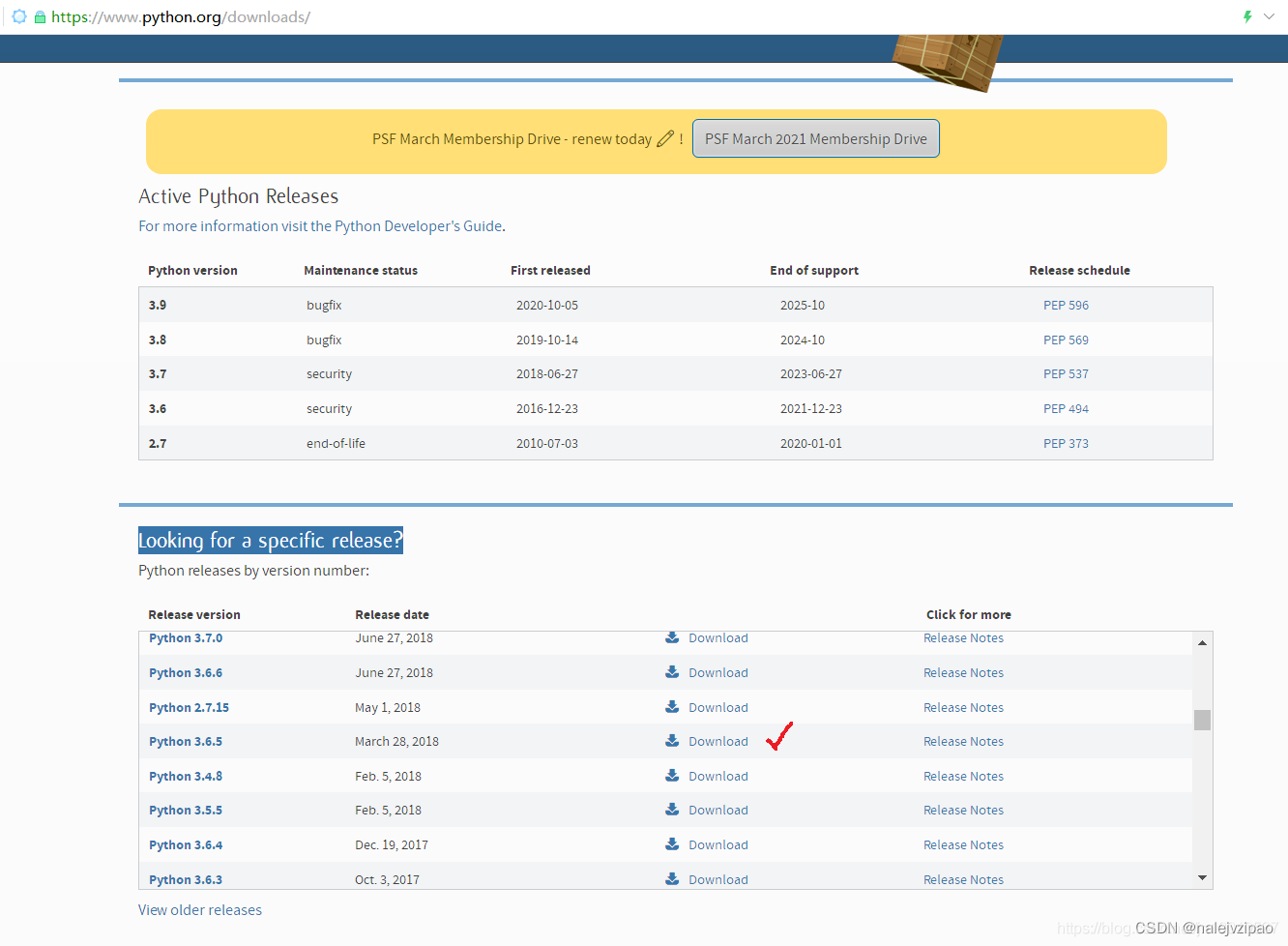Open the Python 3.5.5 release page

point(186,810)
